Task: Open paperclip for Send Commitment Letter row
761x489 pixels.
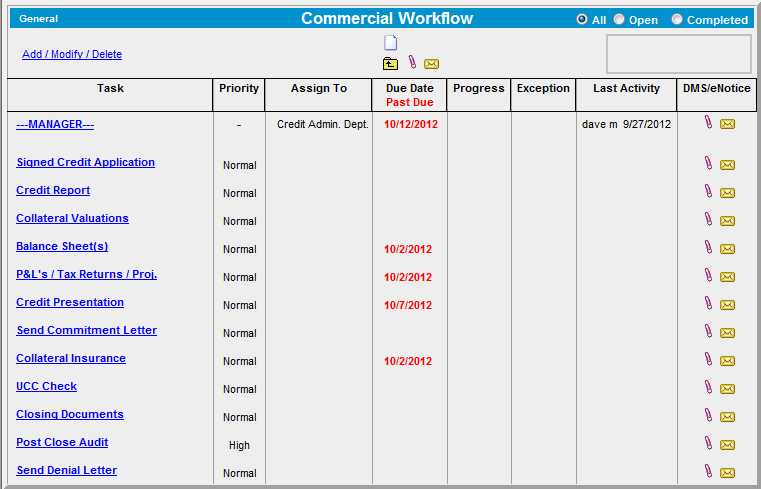Action: 709,331
